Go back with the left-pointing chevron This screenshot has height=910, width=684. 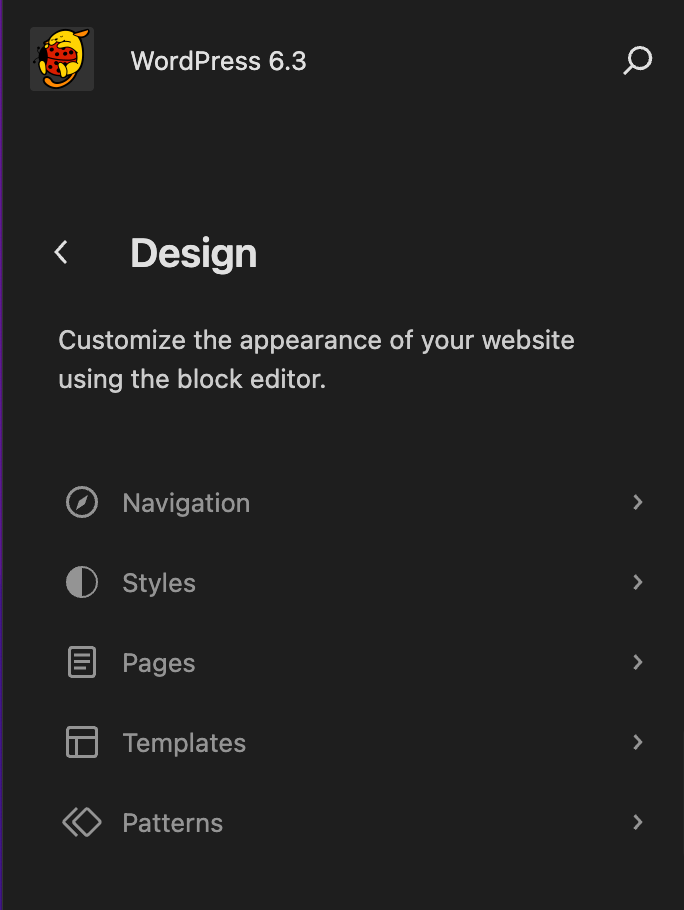(61, 252)
